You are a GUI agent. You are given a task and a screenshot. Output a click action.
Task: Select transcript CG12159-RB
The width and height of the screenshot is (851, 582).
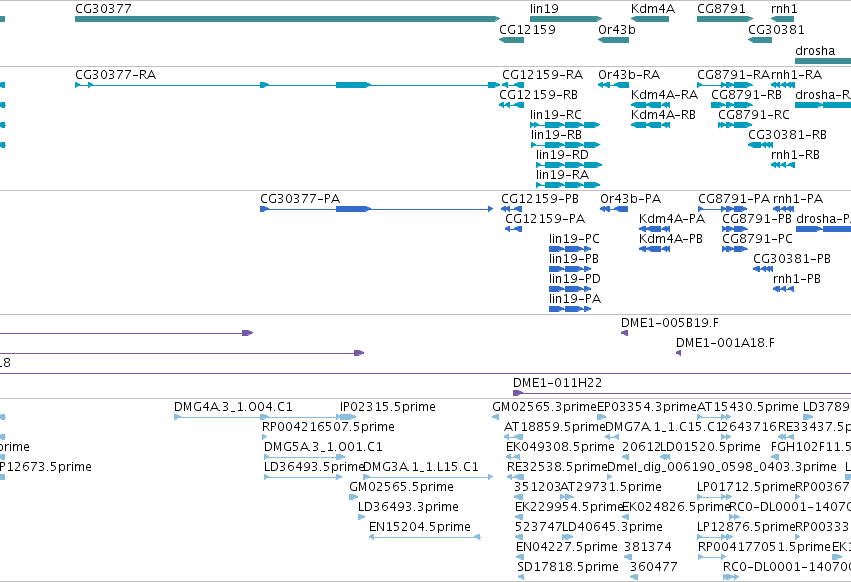511,105
